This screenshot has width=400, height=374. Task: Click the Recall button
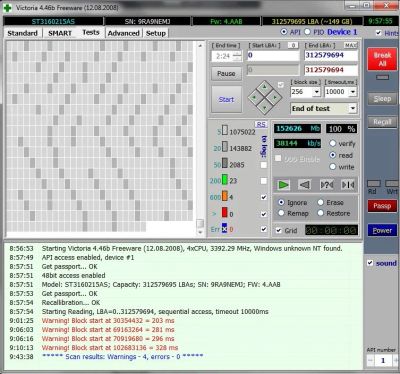pyautogui.click(x=382, y=122)
